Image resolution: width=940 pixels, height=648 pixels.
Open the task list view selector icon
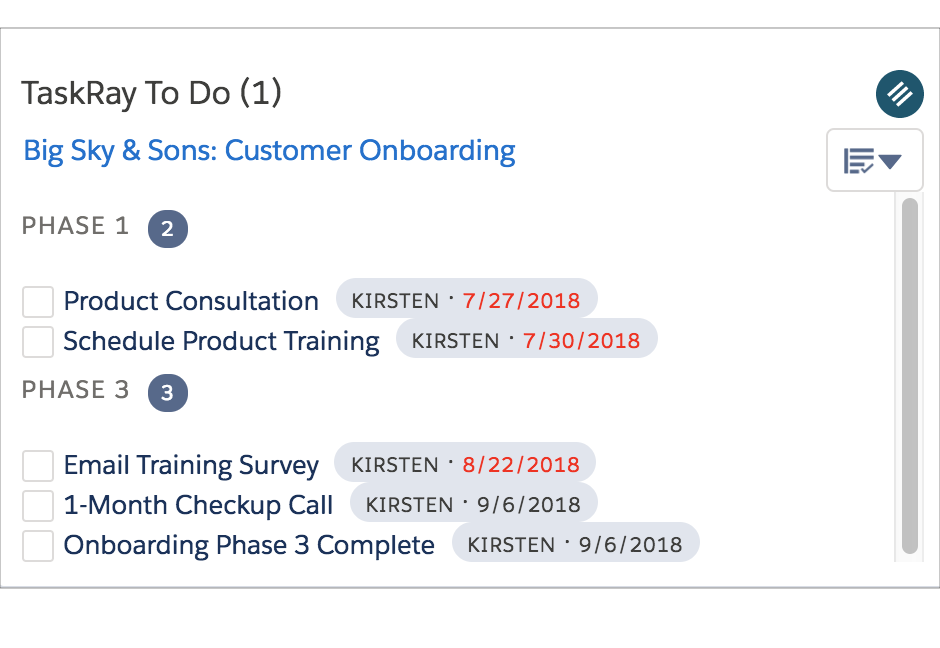coord(874,159)
